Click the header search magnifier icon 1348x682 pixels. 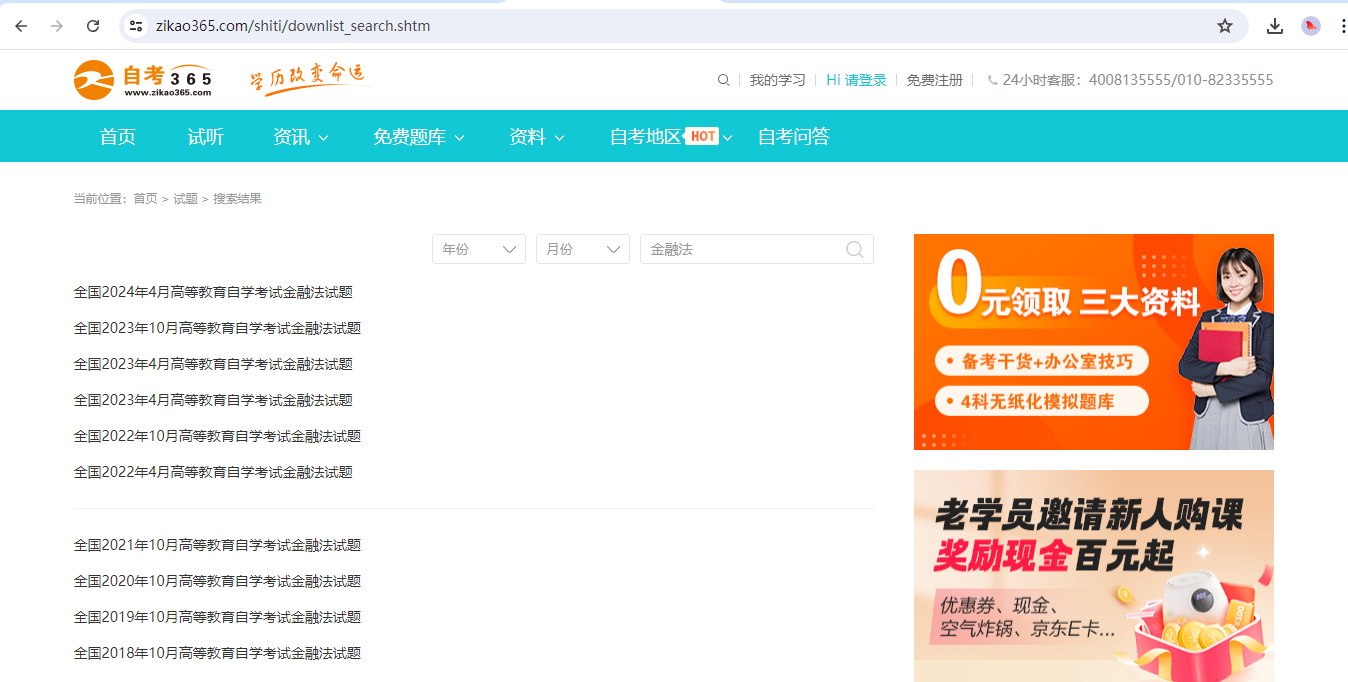point(723,80)
